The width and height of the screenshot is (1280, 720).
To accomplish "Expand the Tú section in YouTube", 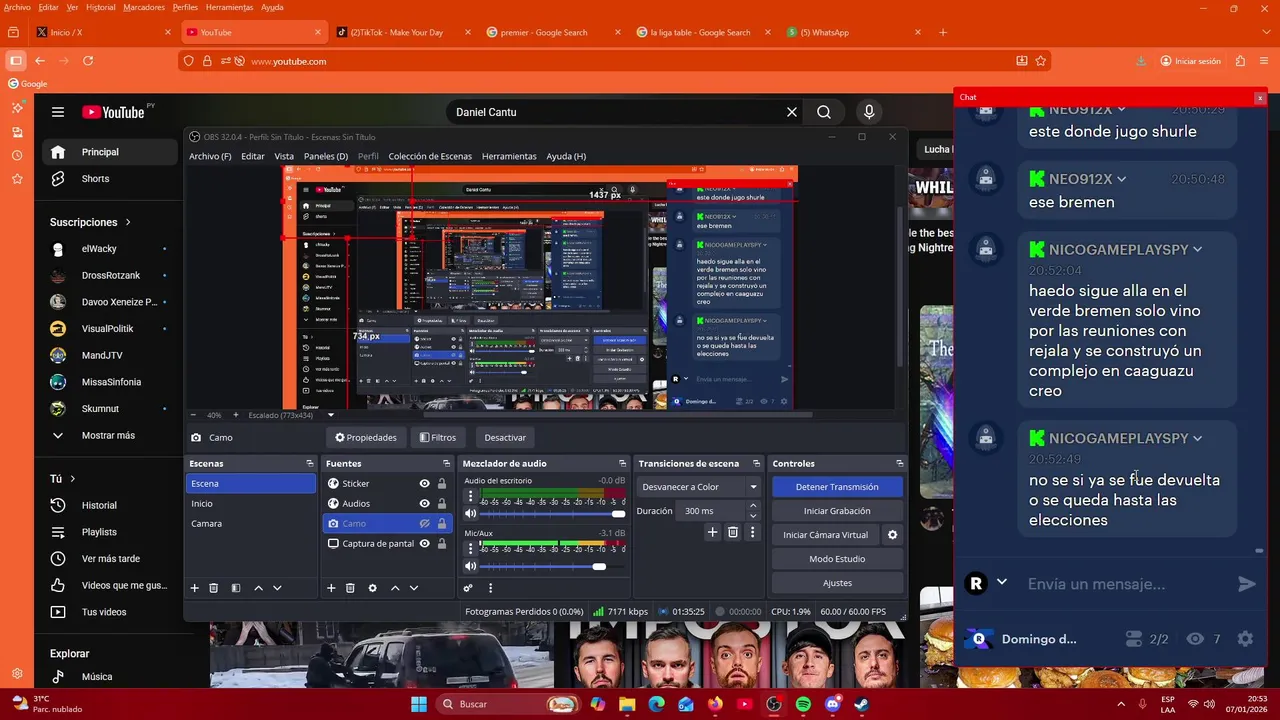I will [x=63, y=479].
